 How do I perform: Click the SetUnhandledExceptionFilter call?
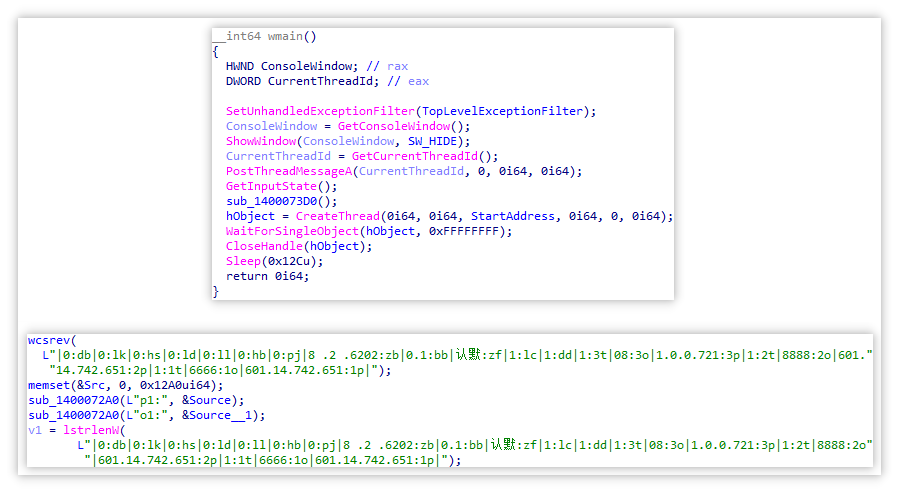(x=320, y=111)
